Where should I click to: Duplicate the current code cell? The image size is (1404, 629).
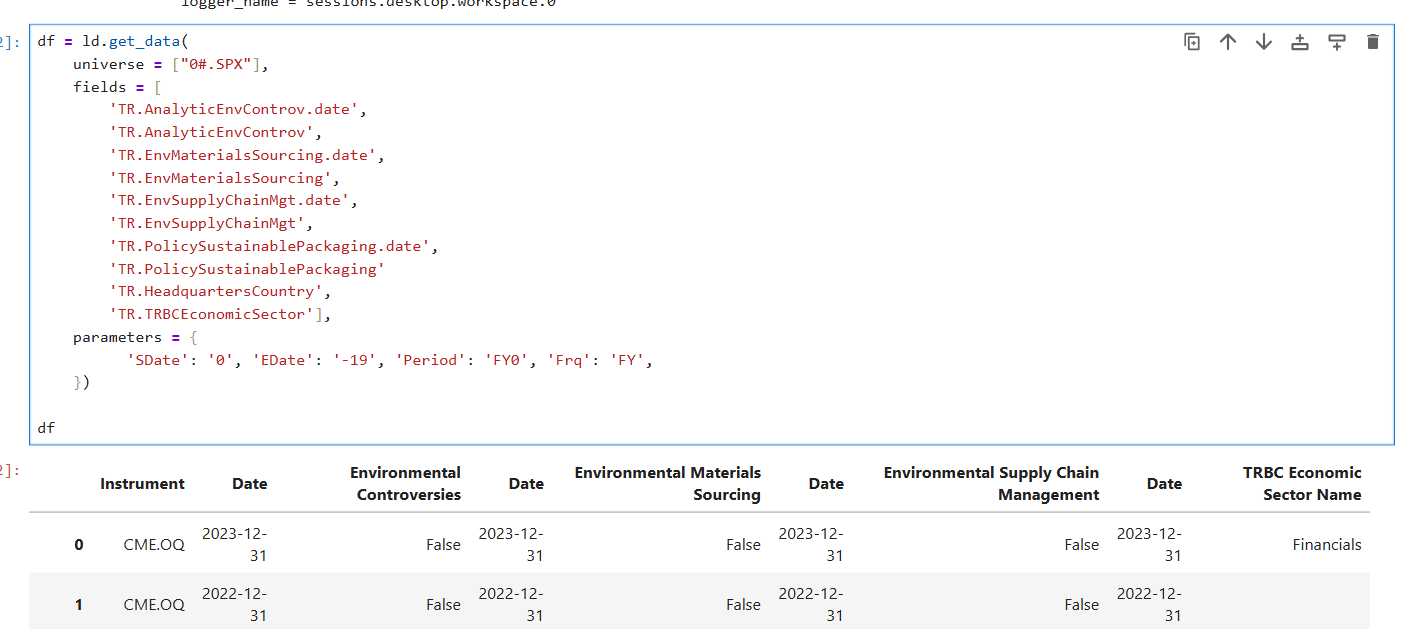(1192, 42)
